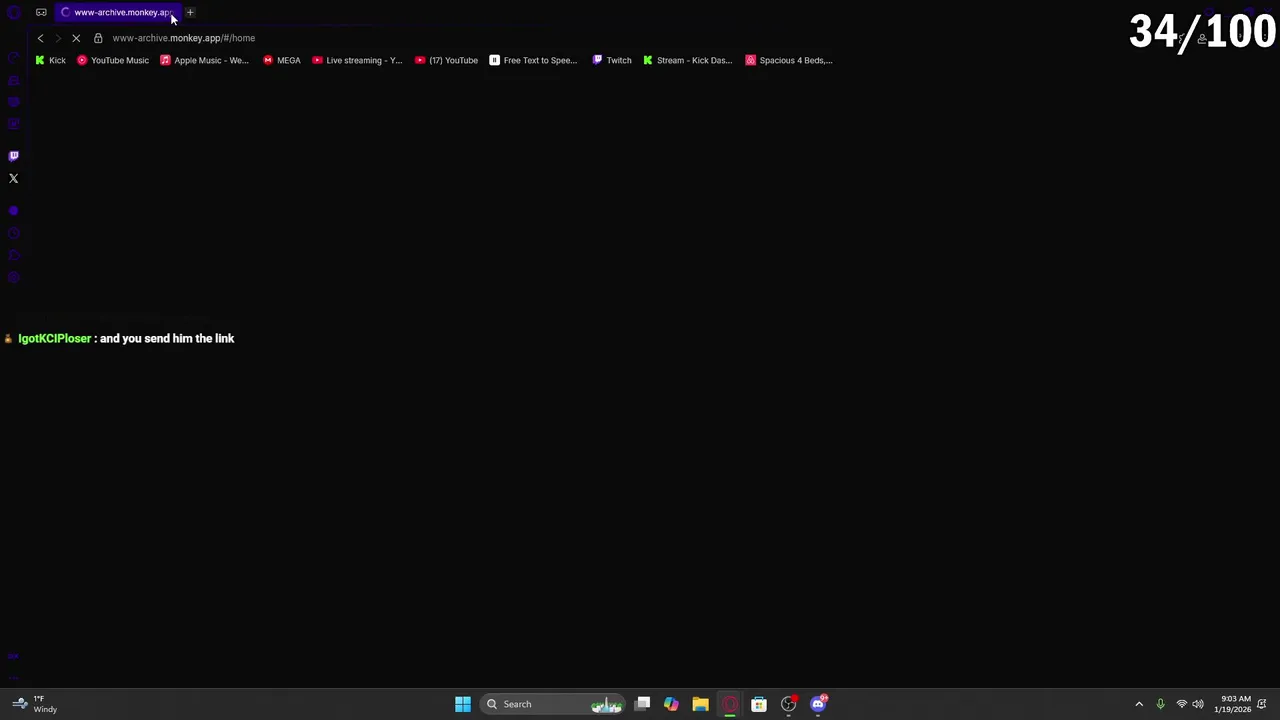Viewport: 1280px width, 720px height.
Task: Go back to the previous page
Action: tap(40, 38)
